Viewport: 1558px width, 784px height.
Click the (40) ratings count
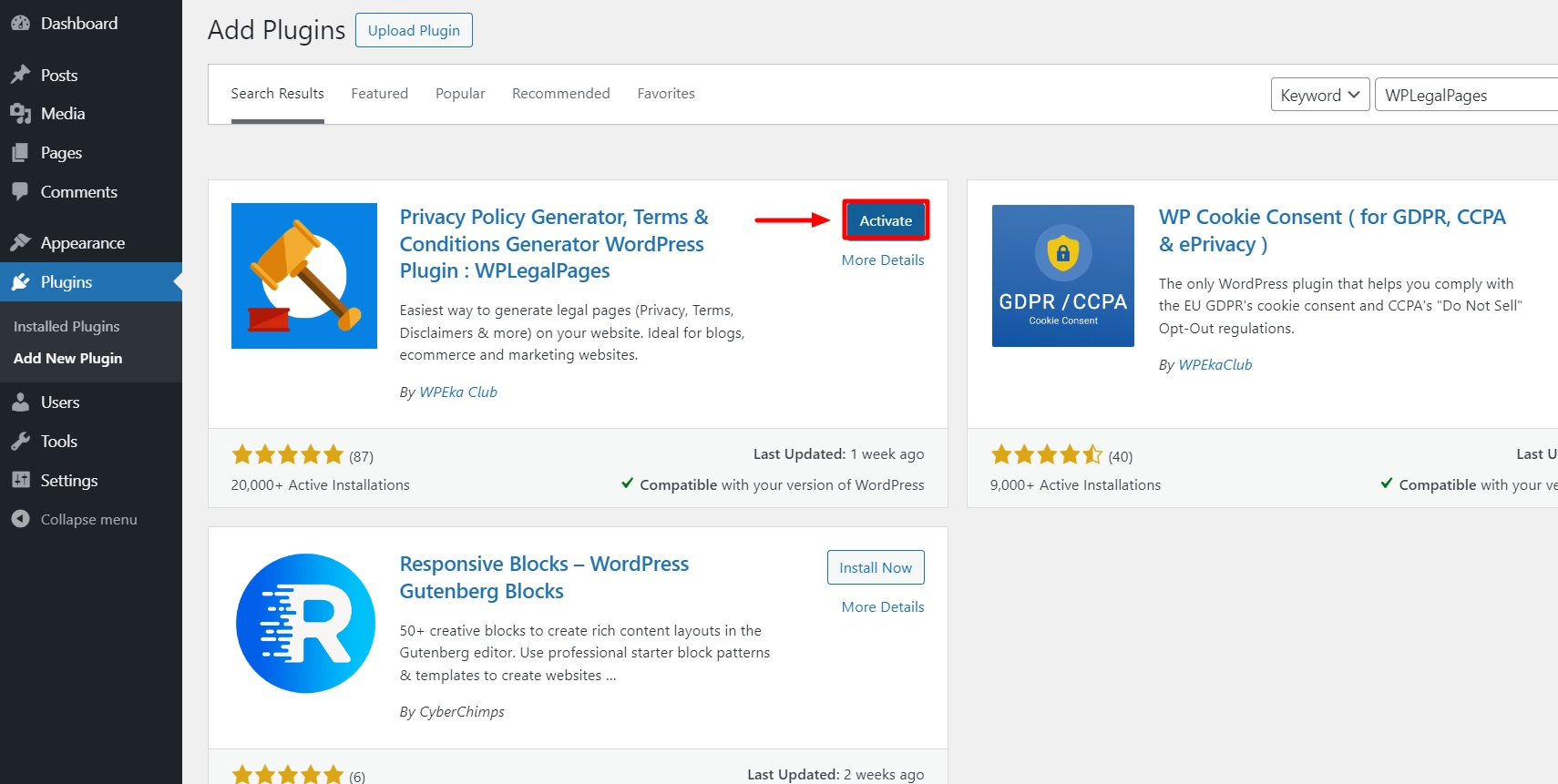[x=1121, y=456]
